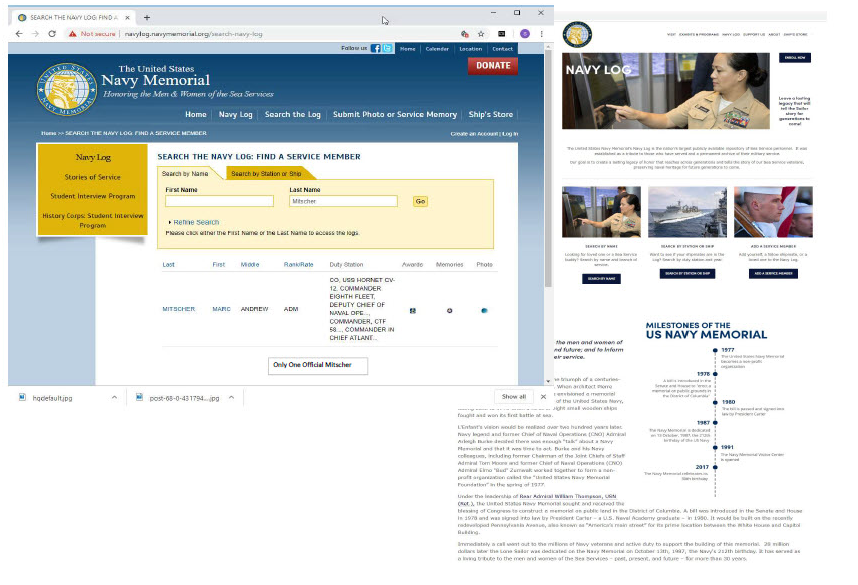Click Show all downloads button
The height and width of the screenshot is (585, 858).
click(514, 397)
